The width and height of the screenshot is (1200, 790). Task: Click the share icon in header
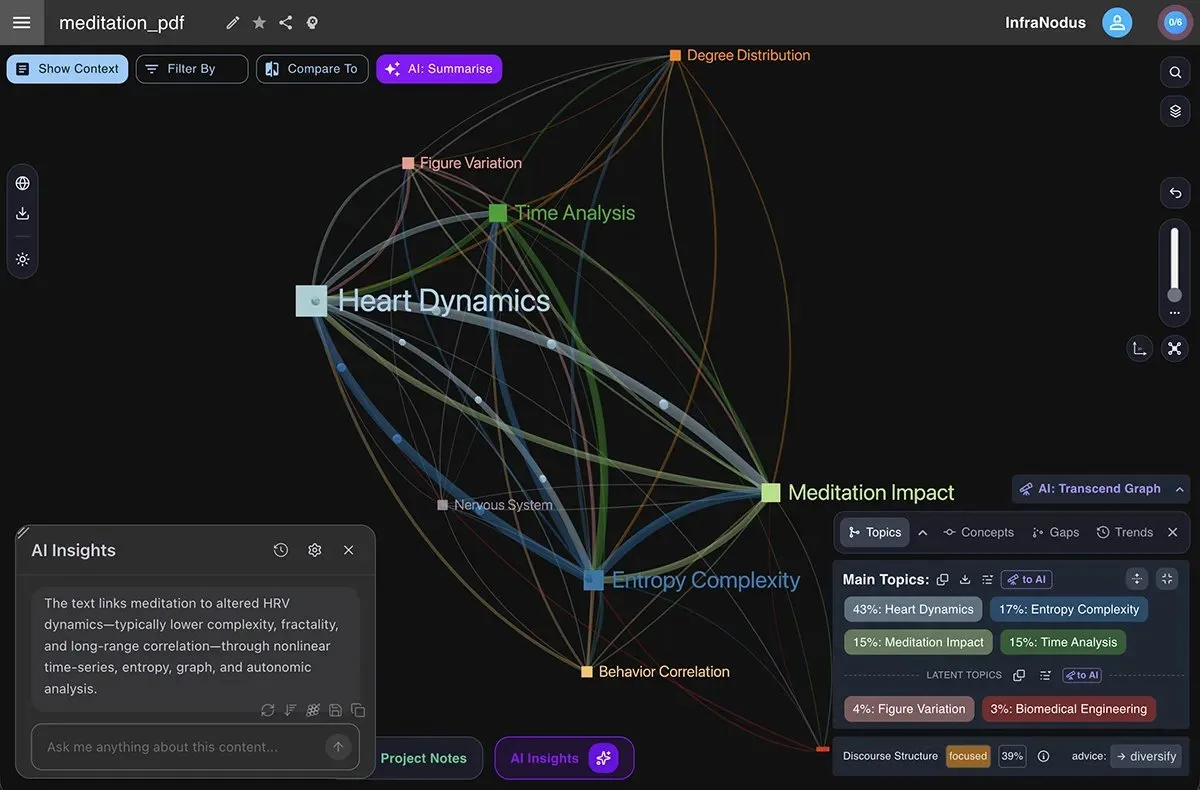click(286, 22)
